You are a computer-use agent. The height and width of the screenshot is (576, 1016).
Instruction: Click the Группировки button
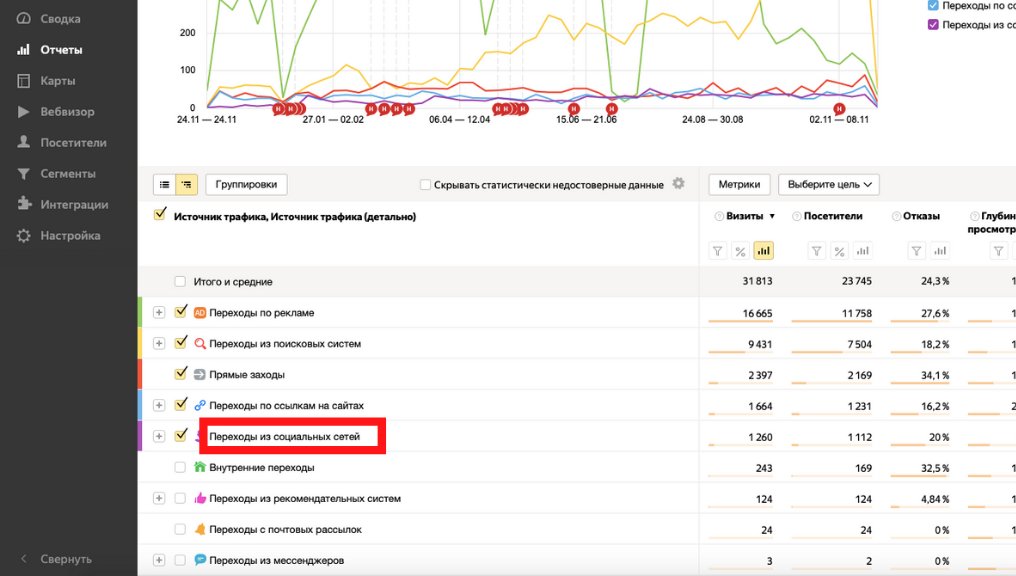click(246, 184)
